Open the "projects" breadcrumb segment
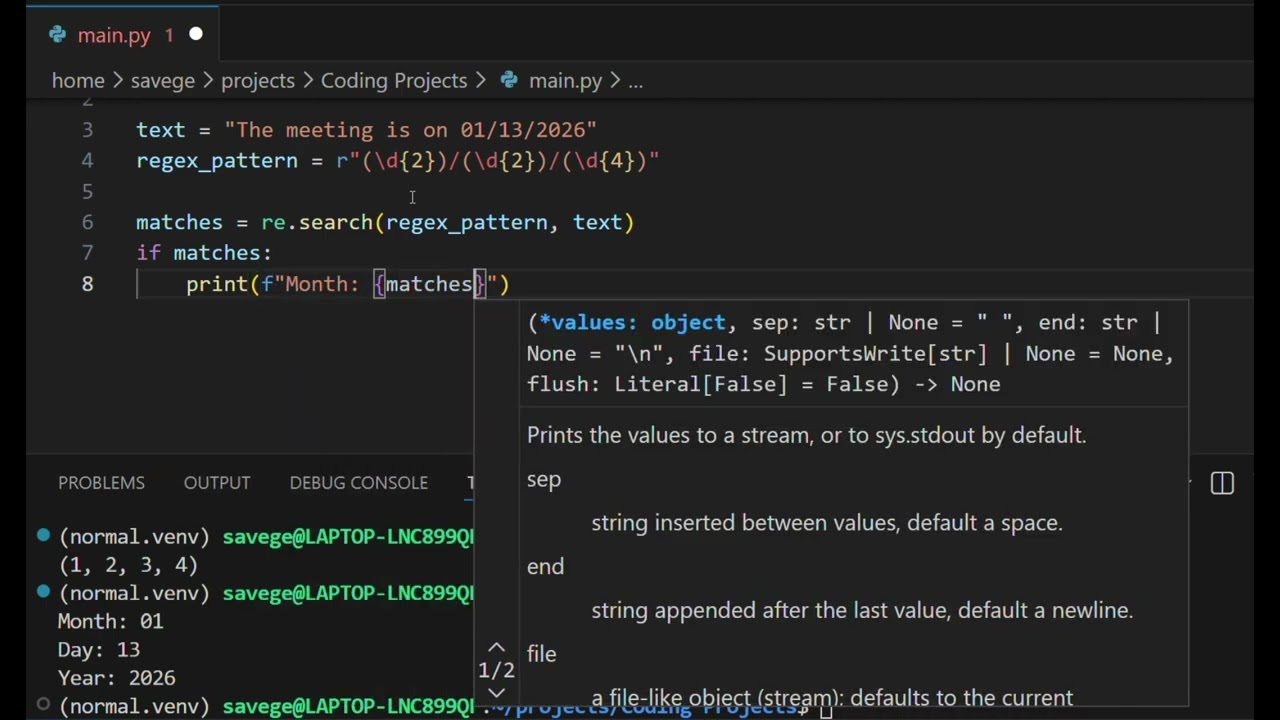Image resolution: width=1280 pixels, height=720 pixels. 258,81
